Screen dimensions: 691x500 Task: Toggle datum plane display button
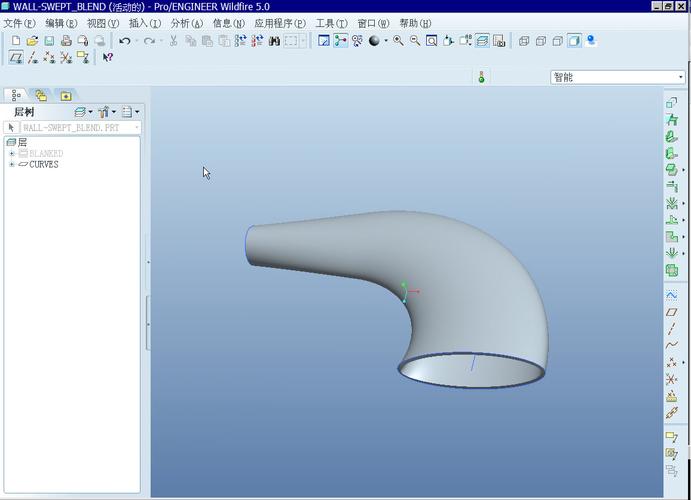[x=15, y=58]
